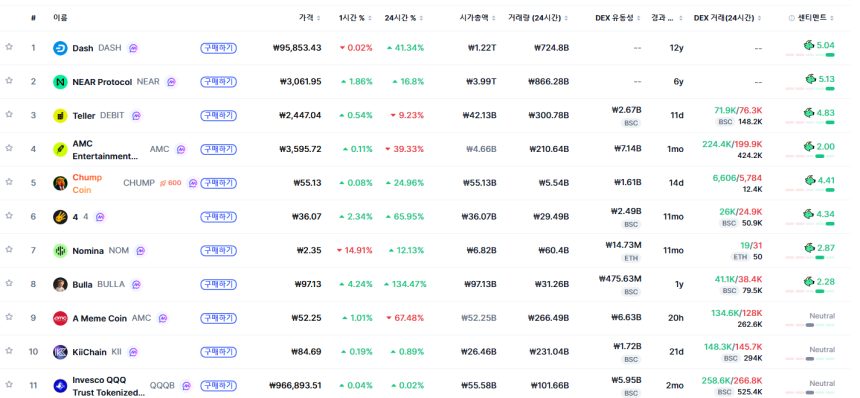Select Bulla 24h change 134.47%
This screenshot has width=860, height=398.
[405, 285]
